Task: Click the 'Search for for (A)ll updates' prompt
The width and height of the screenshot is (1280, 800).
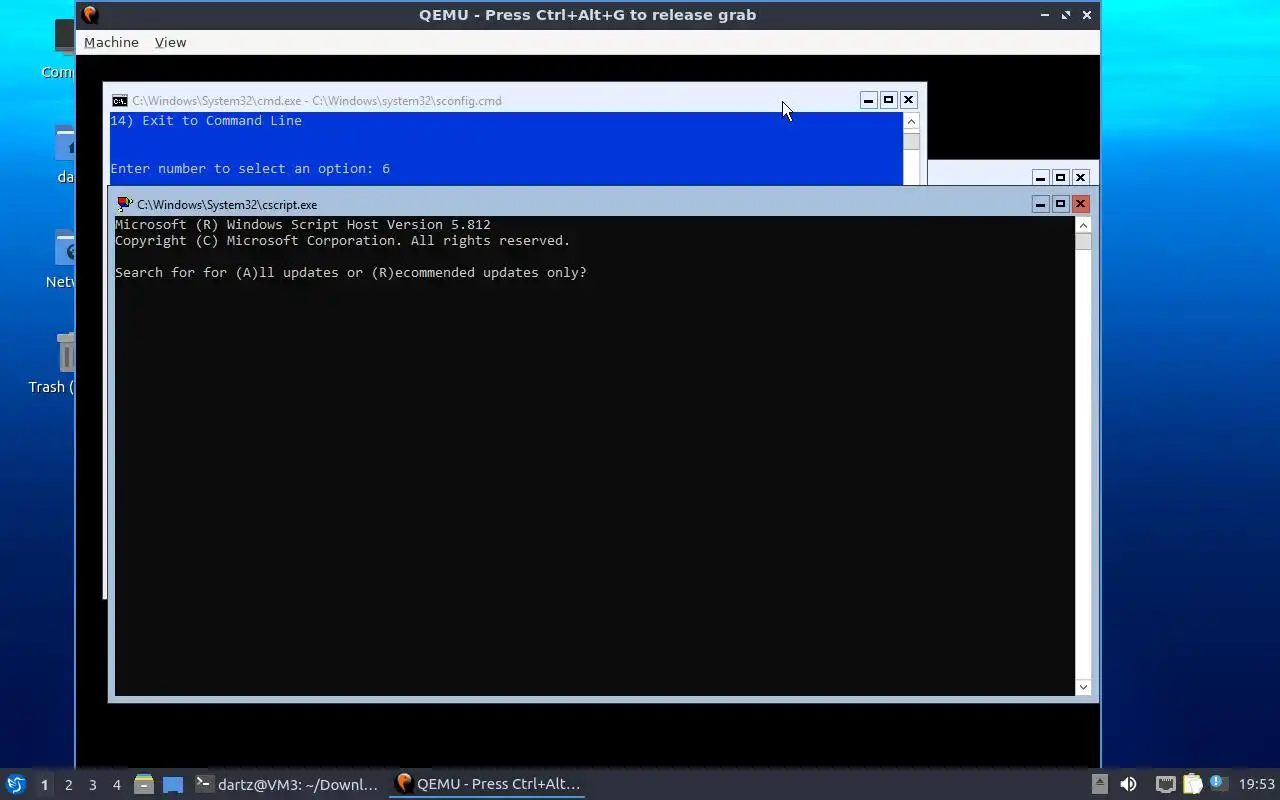Action: coord(351,272)
